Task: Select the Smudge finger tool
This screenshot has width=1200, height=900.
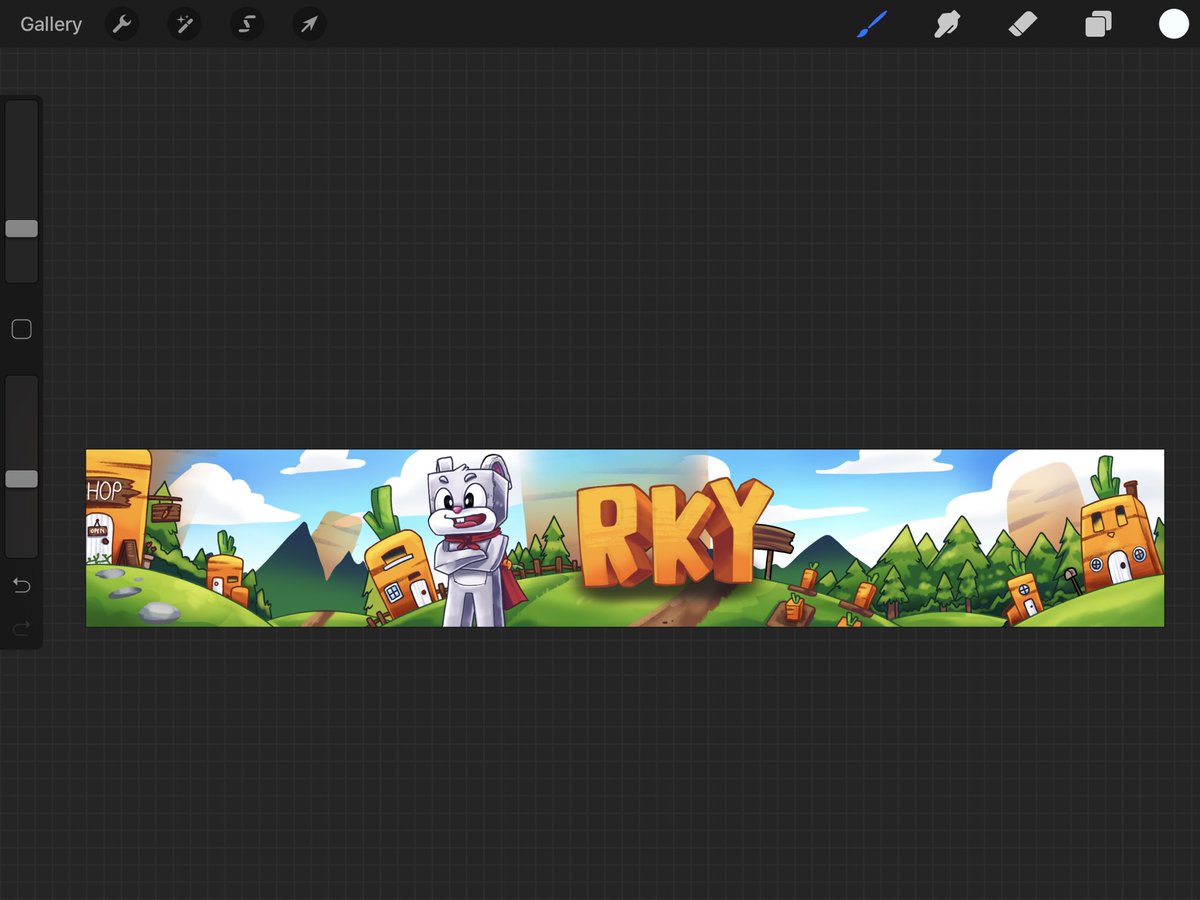Action: [x=947, y=24]
